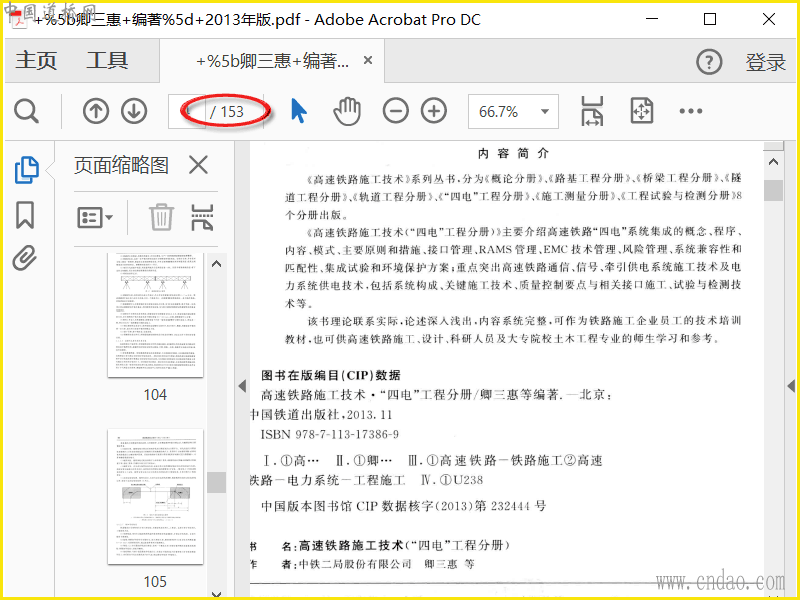Click the document vertical scrollbar thumb

coord(773,190)
